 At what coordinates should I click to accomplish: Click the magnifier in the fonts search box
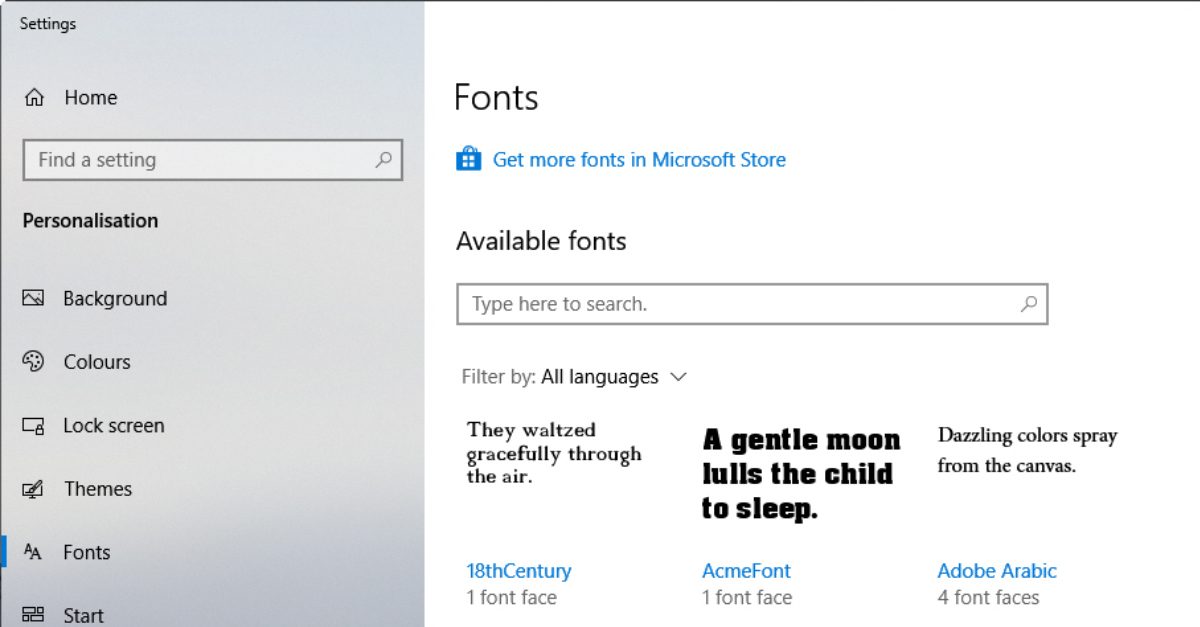coord(1028,304)
